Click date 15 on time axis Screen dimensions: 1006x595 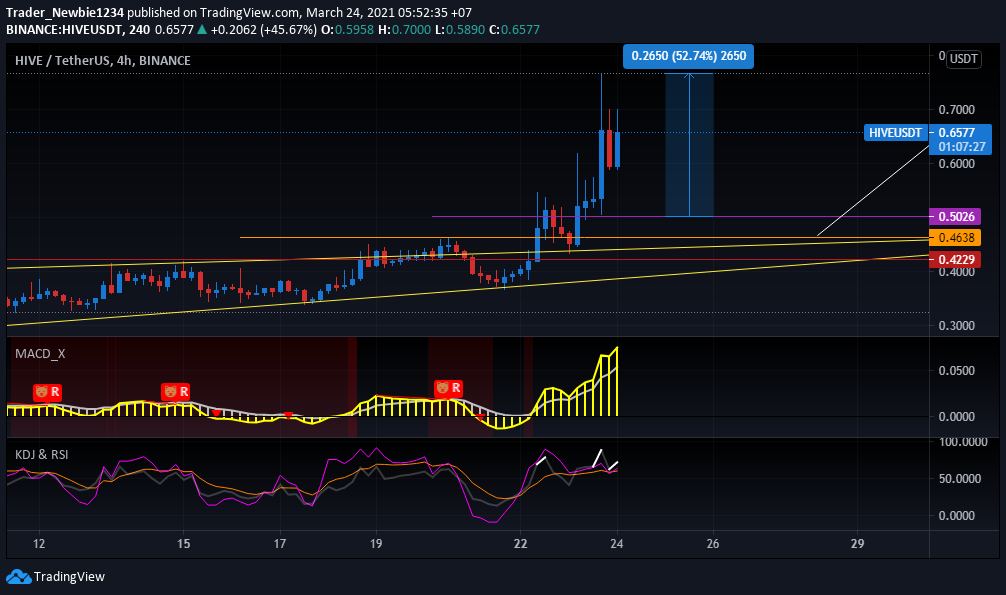183,544
